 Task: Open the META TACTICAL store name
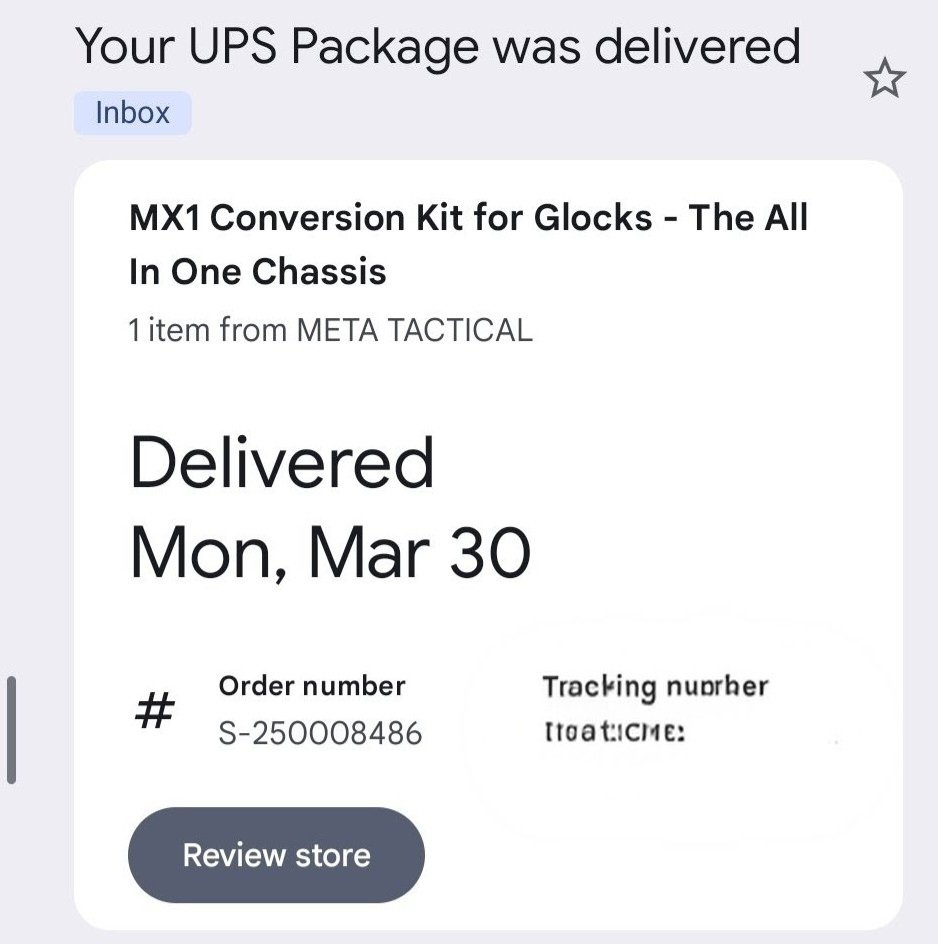click(x=414, y=329)
